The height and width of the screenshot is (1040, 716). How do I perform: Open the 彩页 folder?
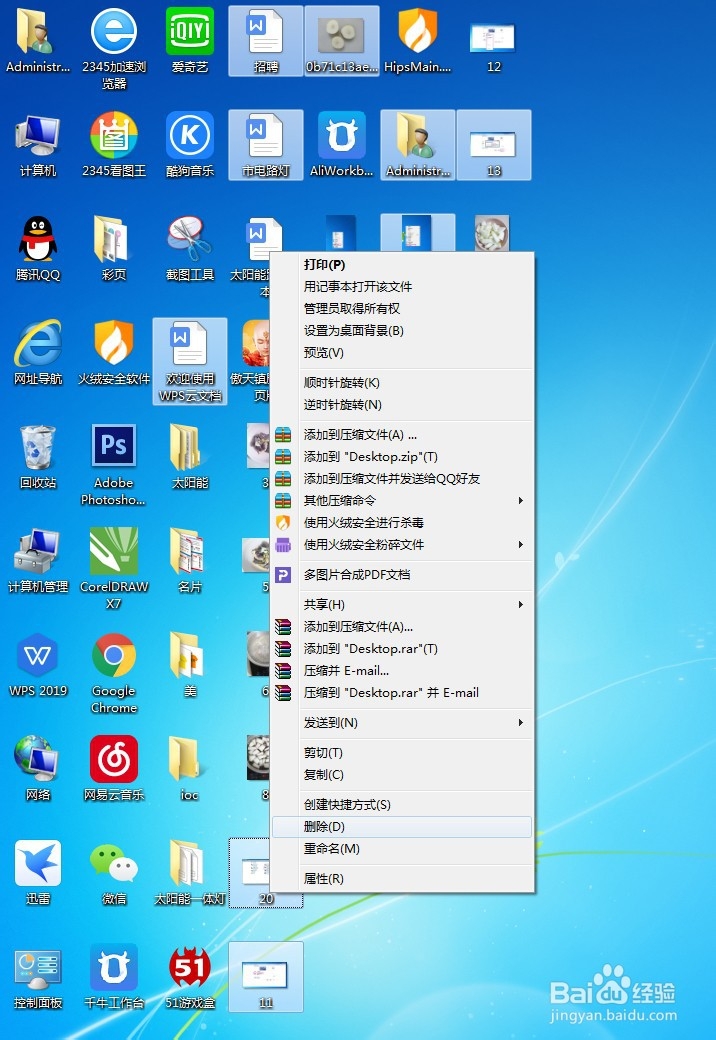(114, 249)
